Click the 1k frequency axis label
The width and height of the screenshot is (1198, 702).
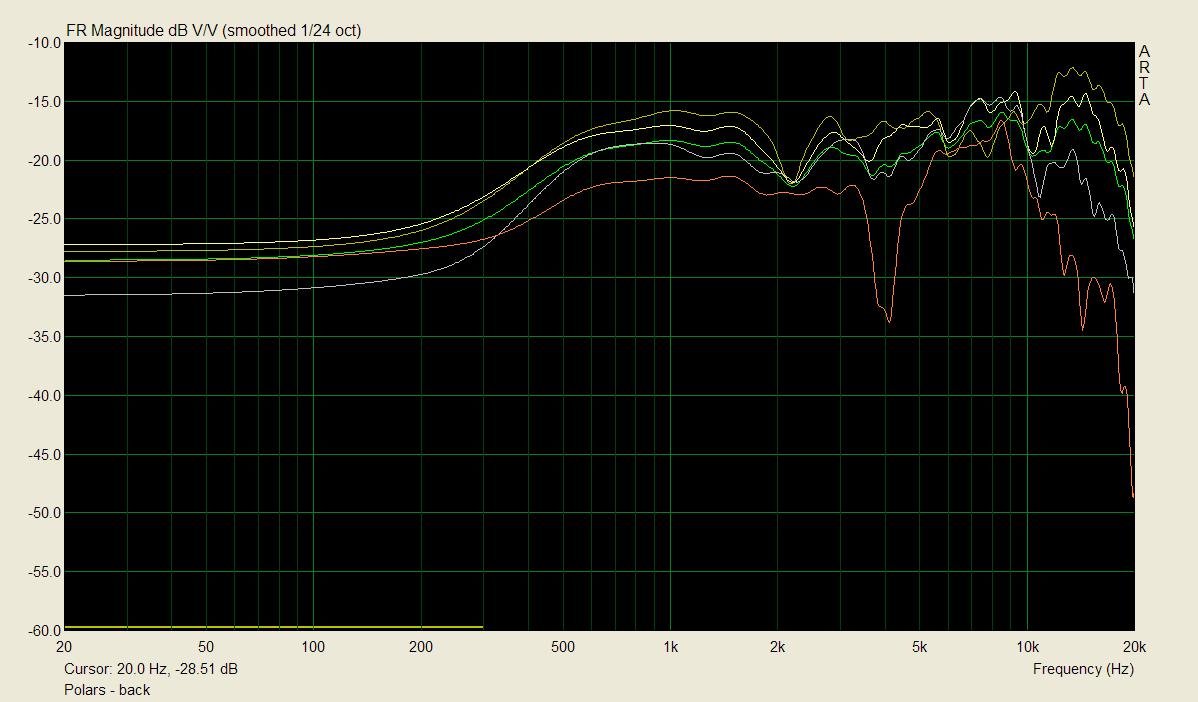[x=670, y=648]
